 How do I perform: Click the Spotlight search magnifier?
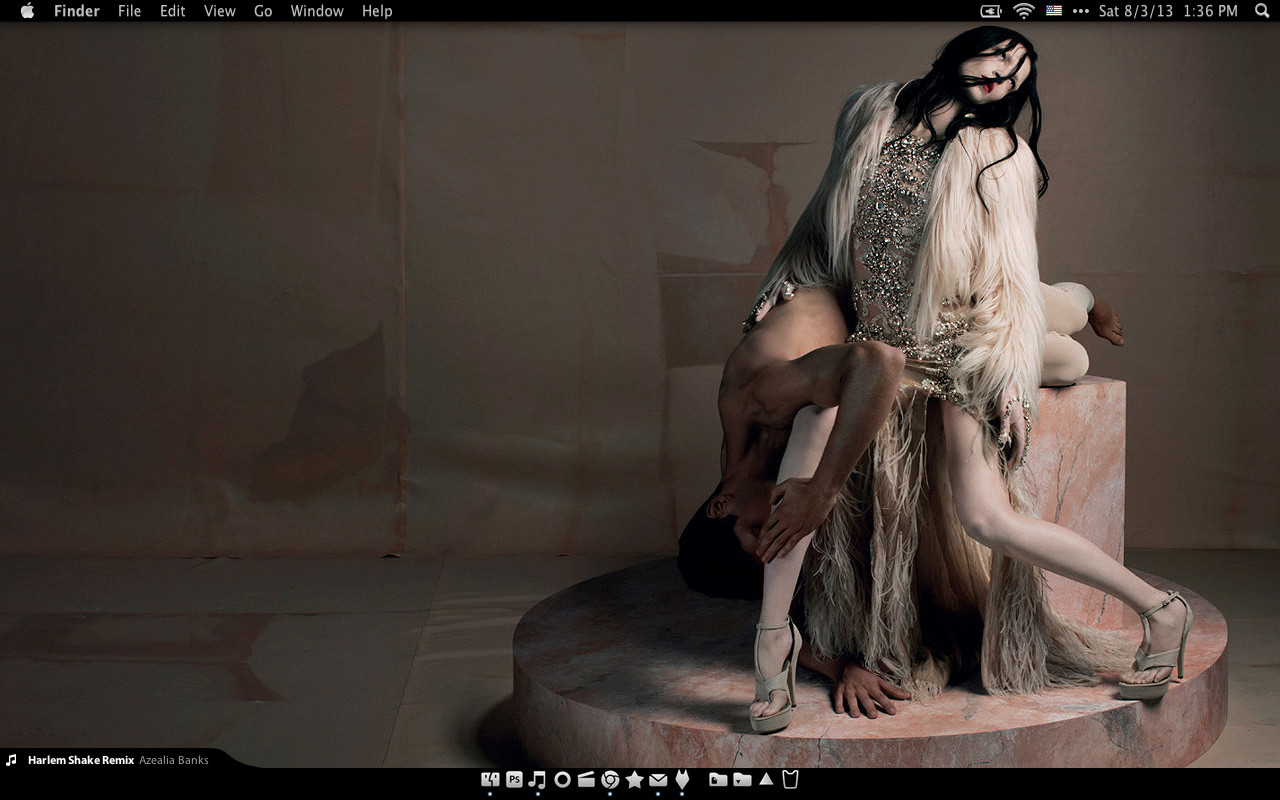pyautogui.click(x=1261, y=11)
